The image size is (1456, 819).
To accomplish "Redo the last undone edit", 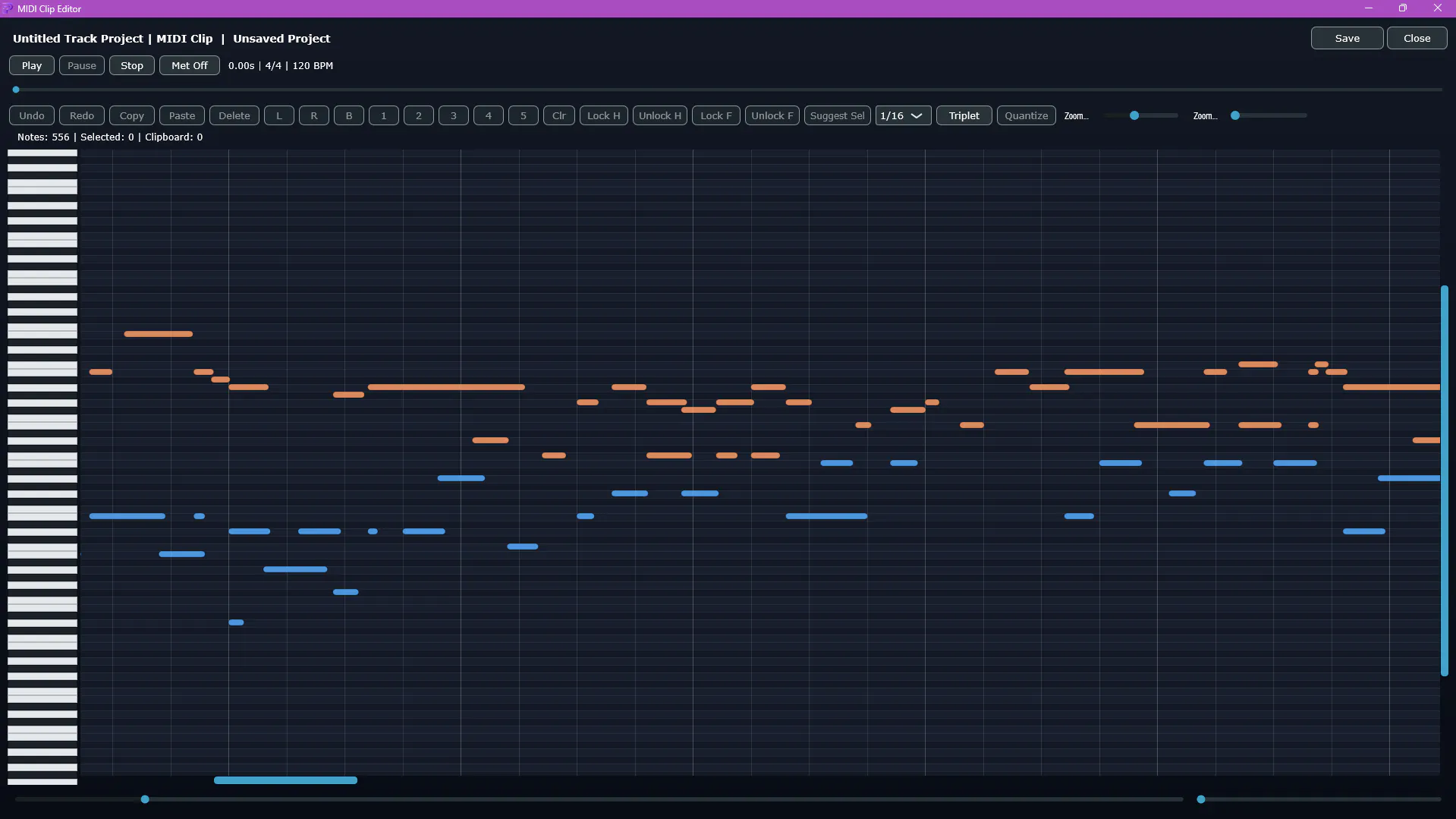I will (82, 115).
